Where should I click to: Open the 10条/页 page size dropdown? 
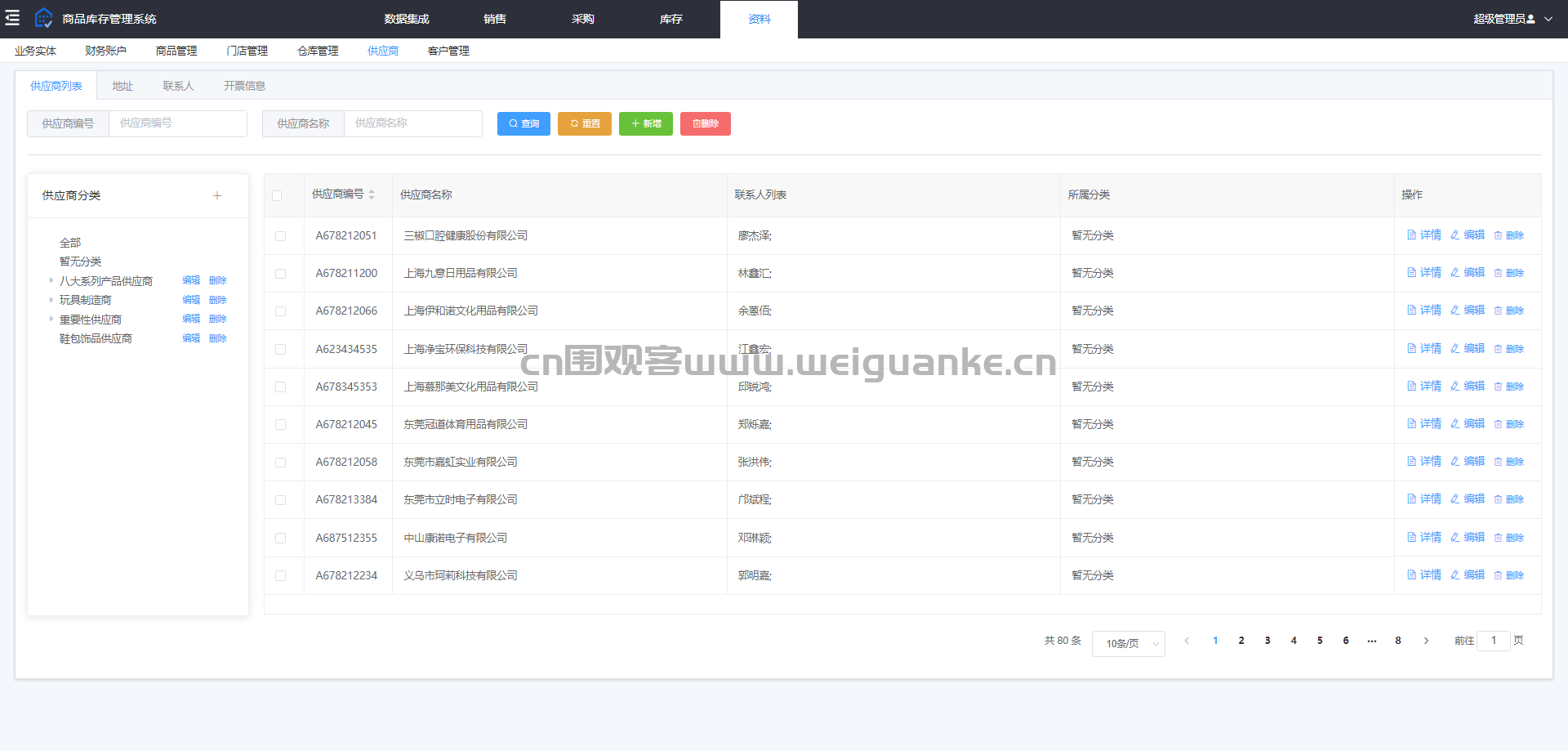tap(1129, 644)
